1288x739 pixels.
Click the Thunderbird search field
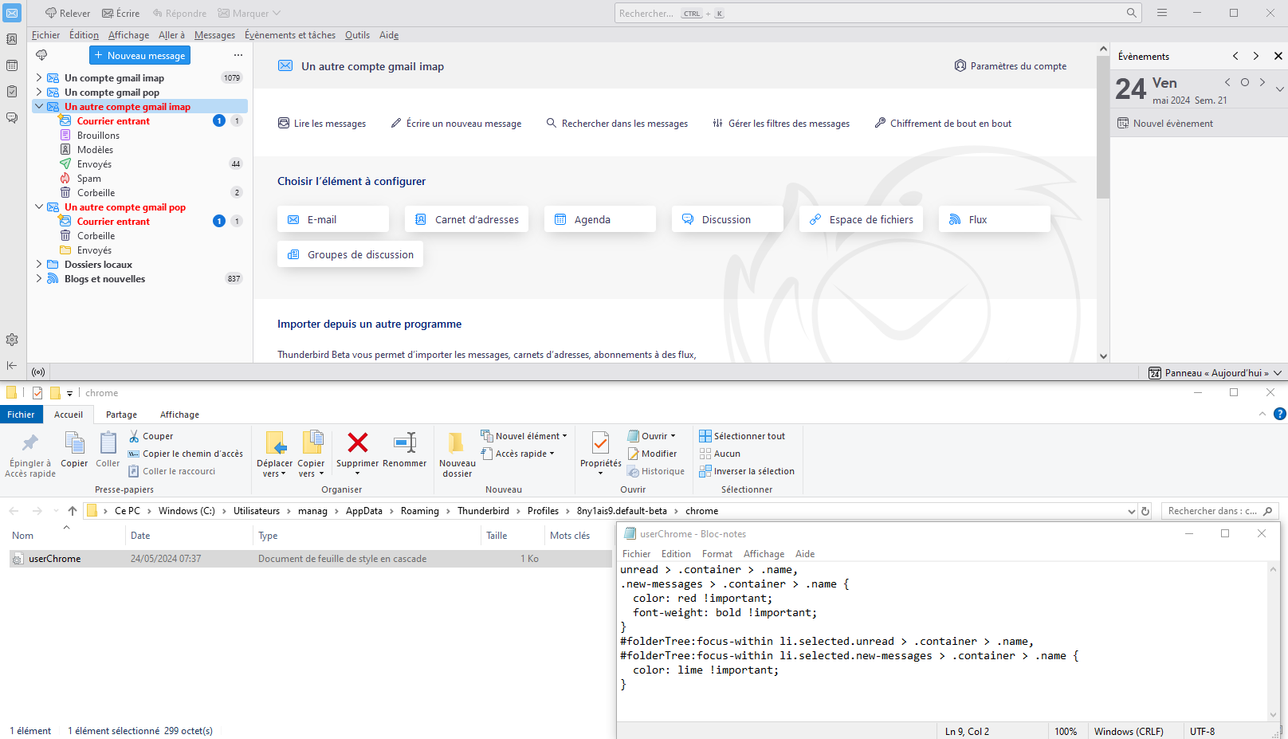click(x=870, y=13)
